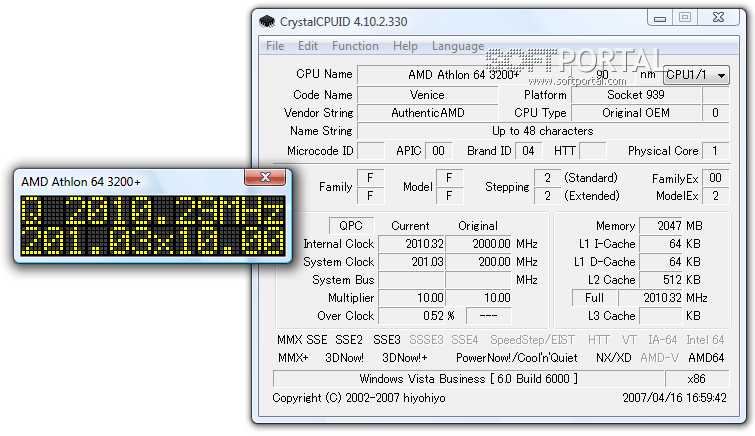This screenshot has width=755, height=436.
Task: Click the L2 Cache value 512
Action: 661,280
